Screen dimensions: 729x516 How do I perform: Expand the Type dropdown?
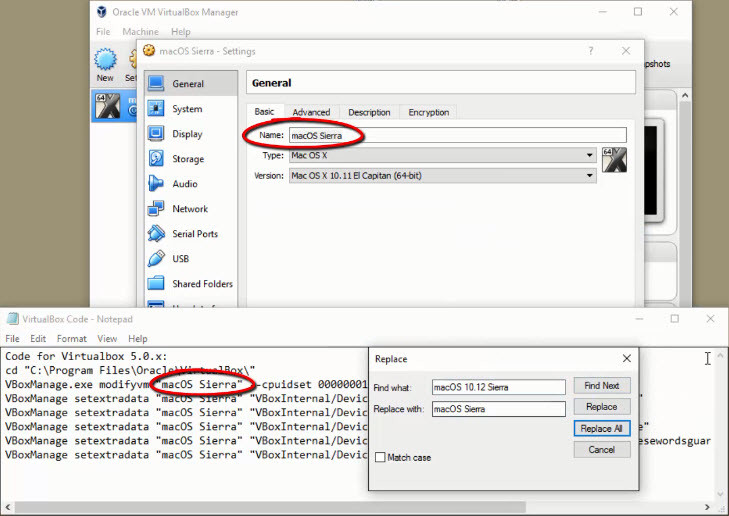[590, 155]
